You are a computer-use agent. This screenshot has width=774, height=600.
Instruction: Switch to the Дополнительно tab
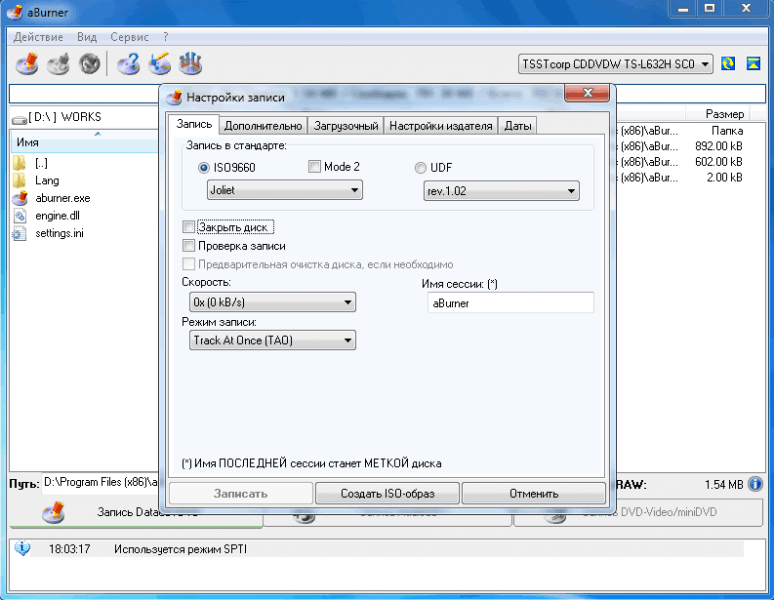pyautogui.click(x=263, y=126)
